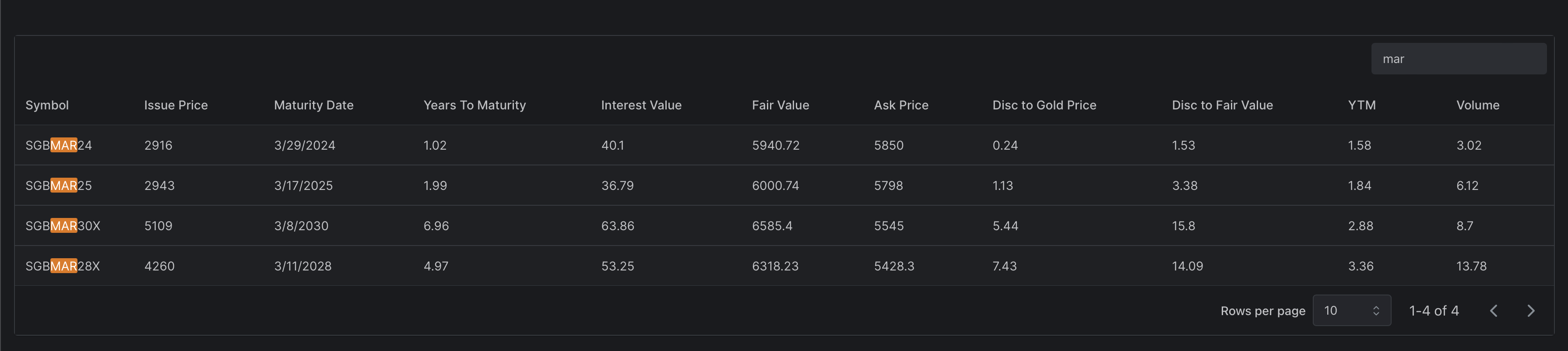Screen dimensions: 1568x351
Task: Sort by the Ask Price header
Action: click(901, 105)
